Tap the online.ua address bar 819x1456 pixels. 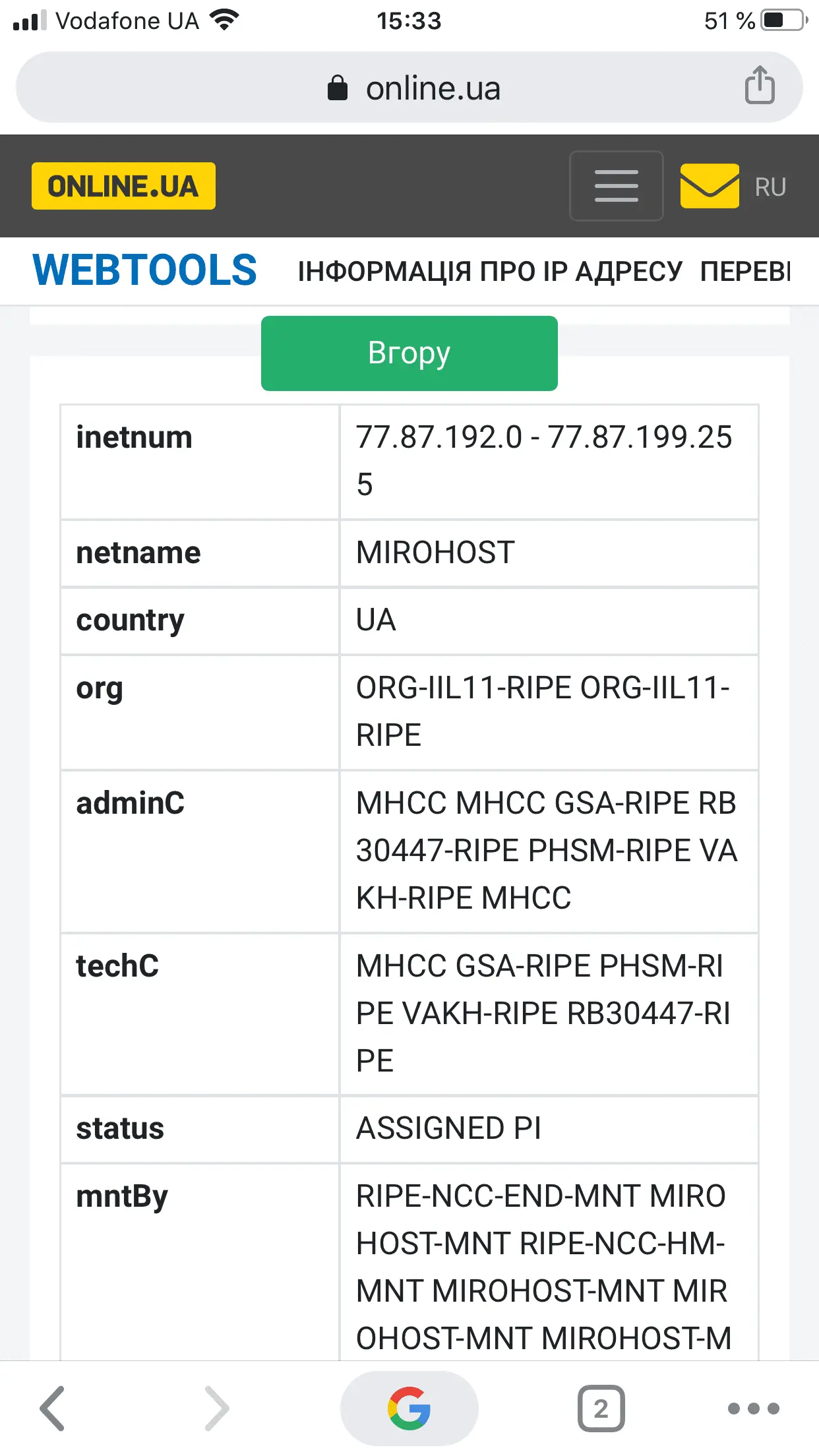433,88
